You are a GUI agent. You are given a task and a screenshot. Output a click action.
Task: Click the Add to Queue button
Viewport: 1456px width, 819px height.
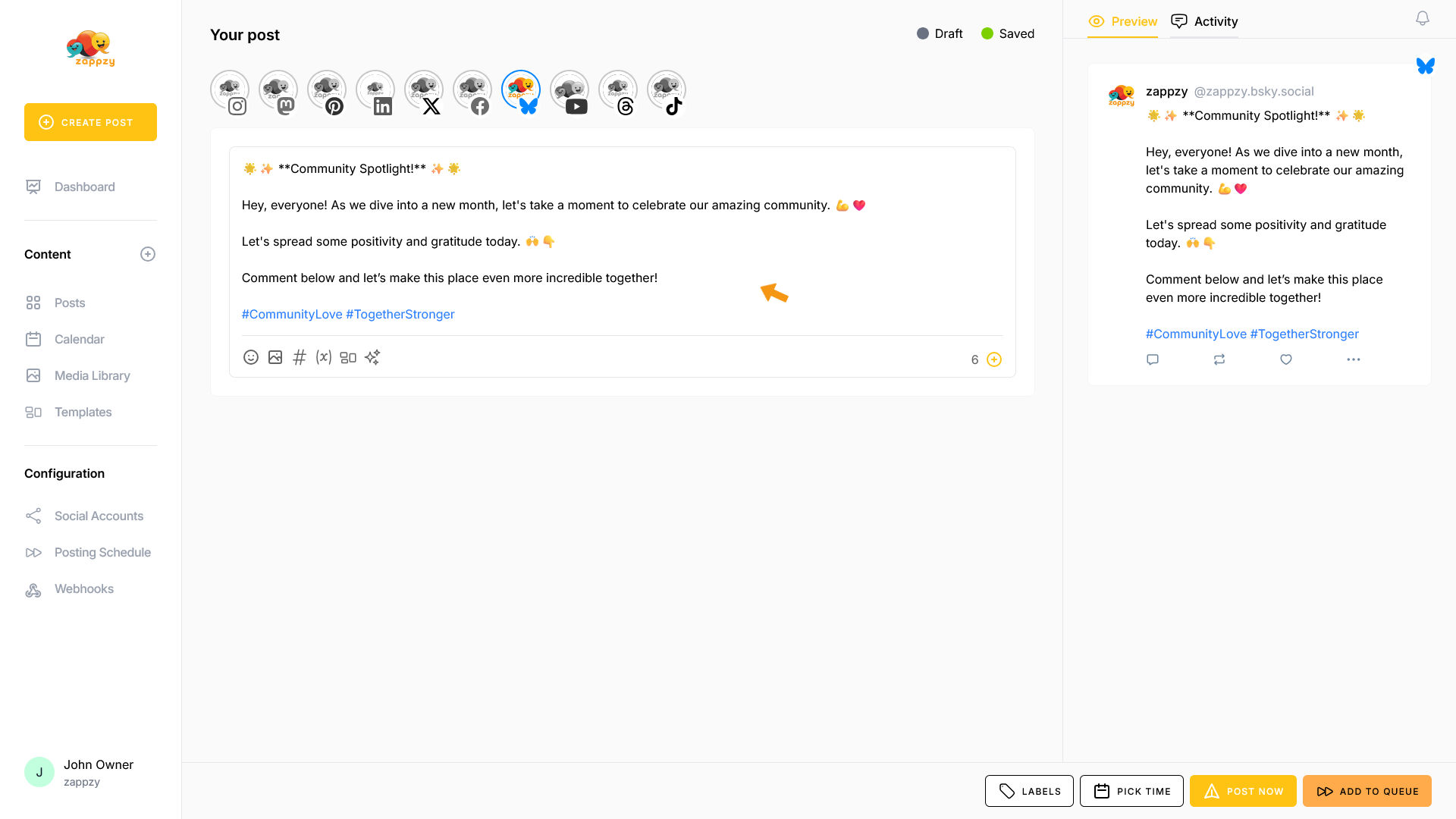click(1367, 791)
